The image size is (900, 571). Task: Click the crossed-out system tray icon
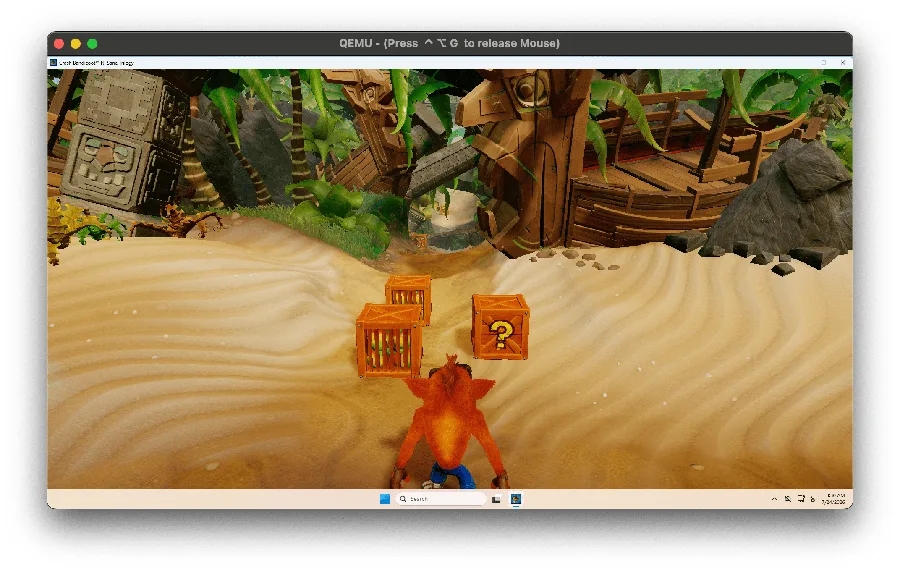(788, 499)
